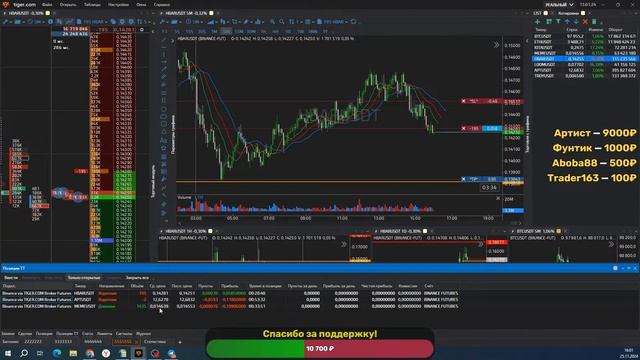Open the Статистика workspace tab

(155, 342)
